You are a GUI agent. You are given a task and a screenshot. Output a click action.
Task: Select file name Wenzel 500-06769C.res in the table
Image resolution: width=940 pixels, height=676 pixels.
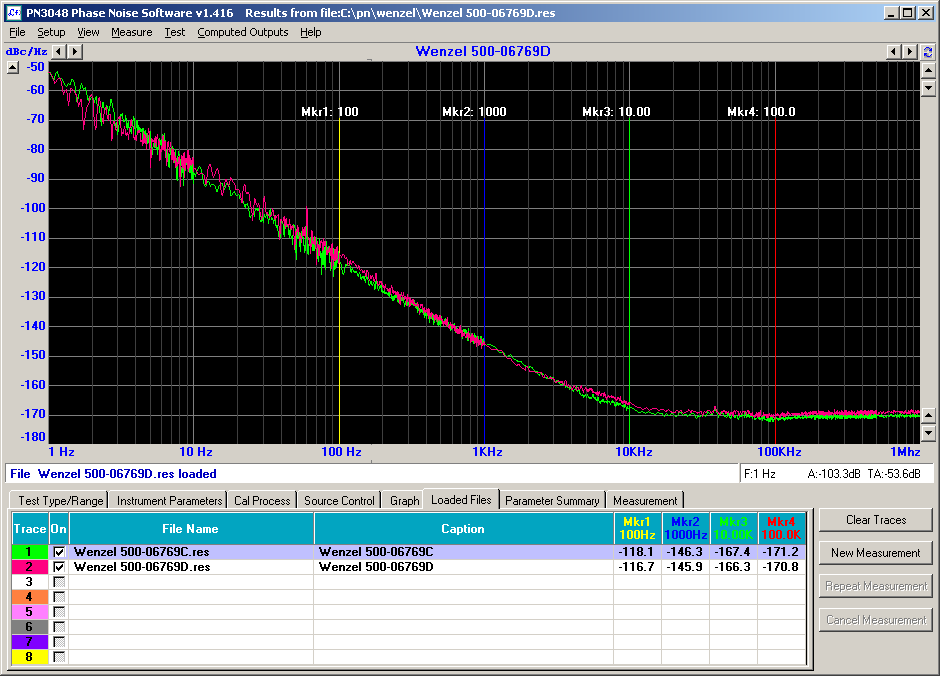(191, 552)
